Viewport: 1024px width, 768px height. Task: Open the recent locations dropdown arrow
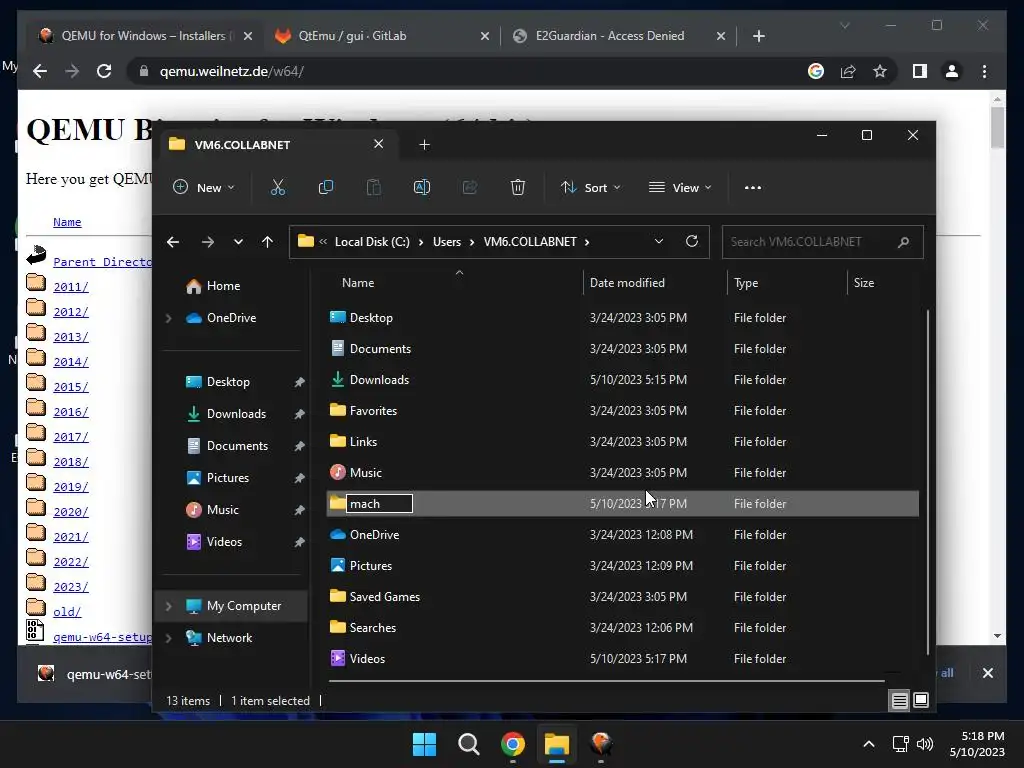coord(238,242)
